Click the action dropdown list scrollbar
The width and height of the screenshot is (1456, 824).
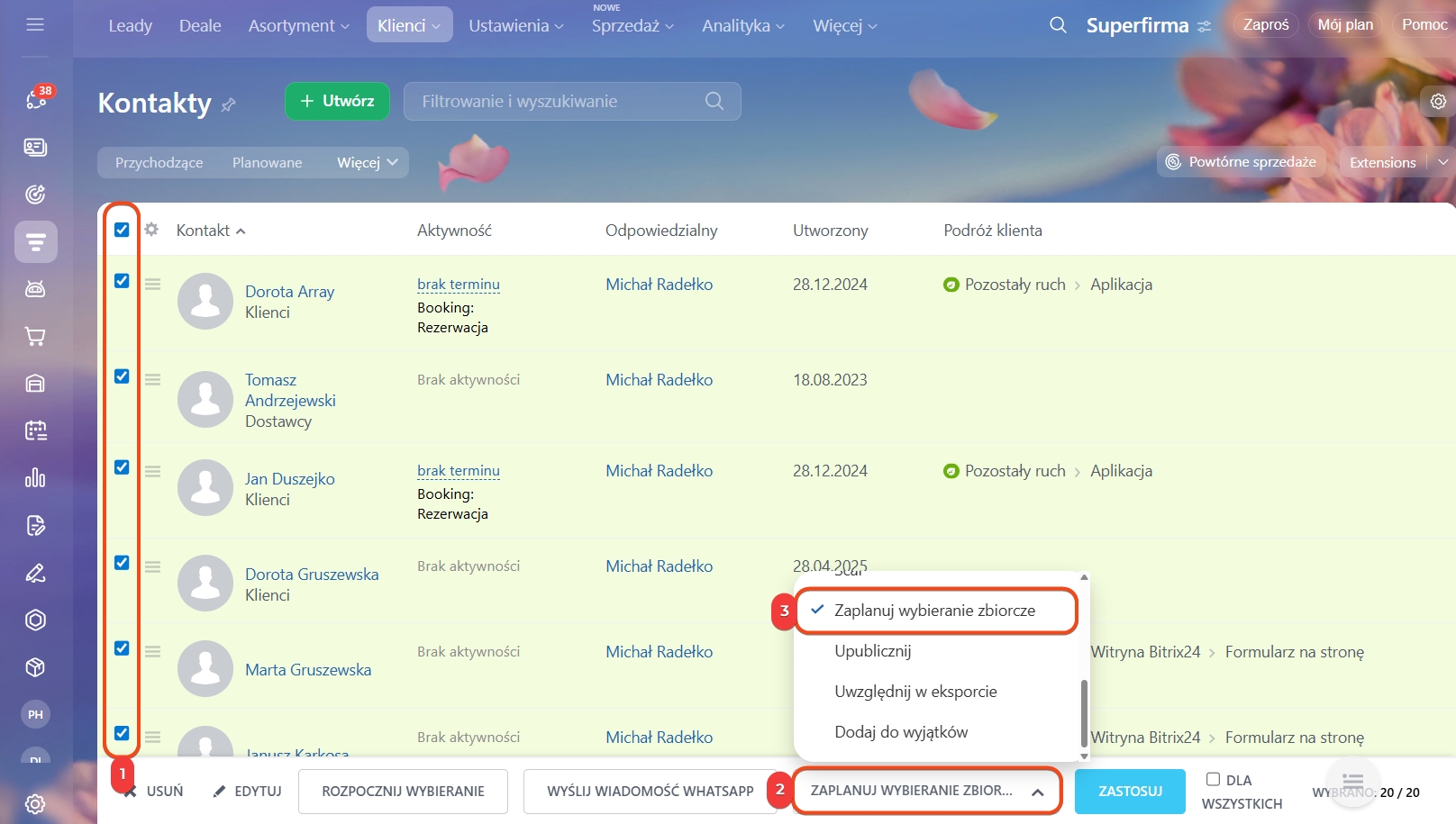point(1084,711)
